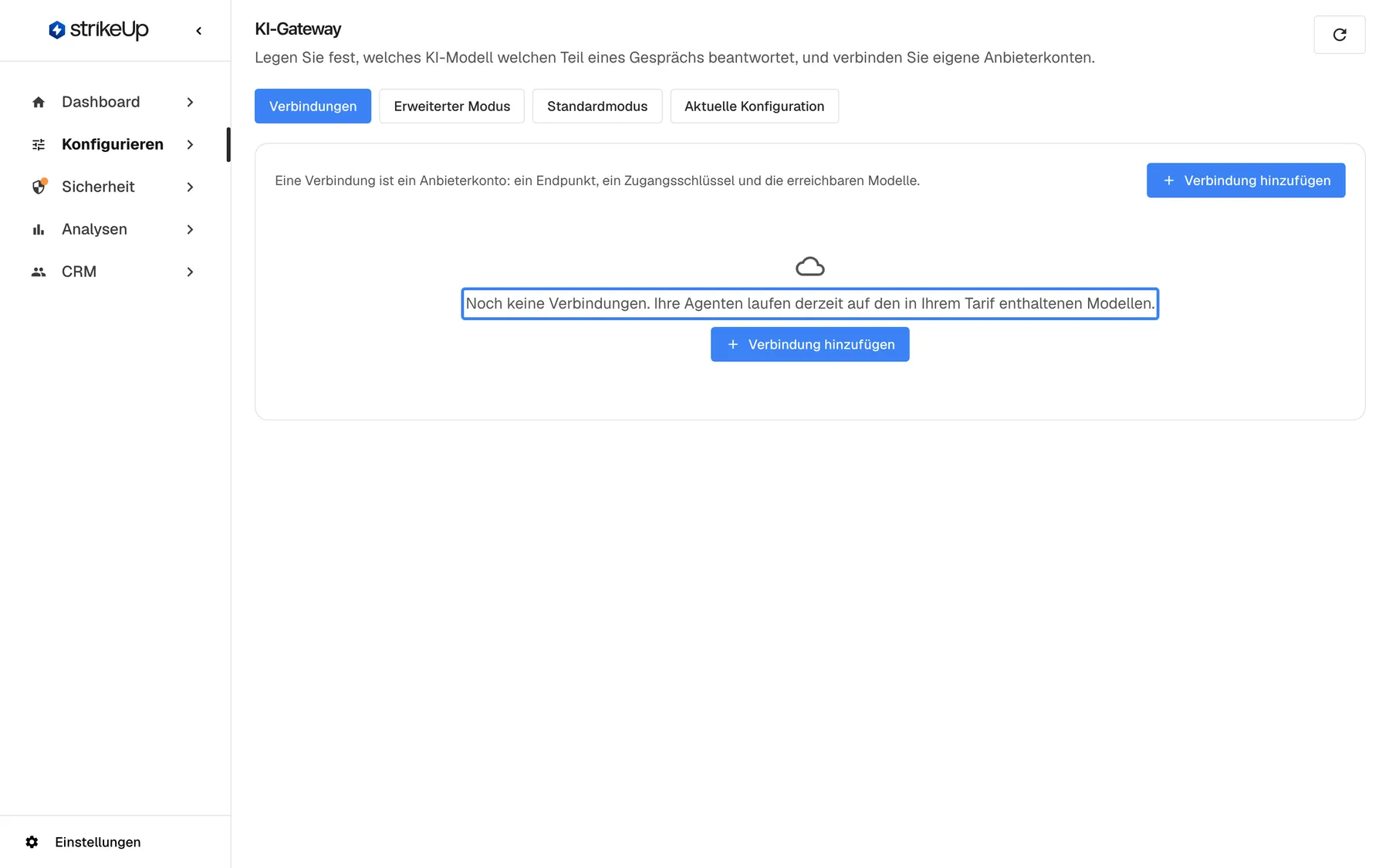The height and width of the screenshot is (868, 1389).
Task: Click the 'Noch keine Verbindungen' message text
Action: coord(810,303)
